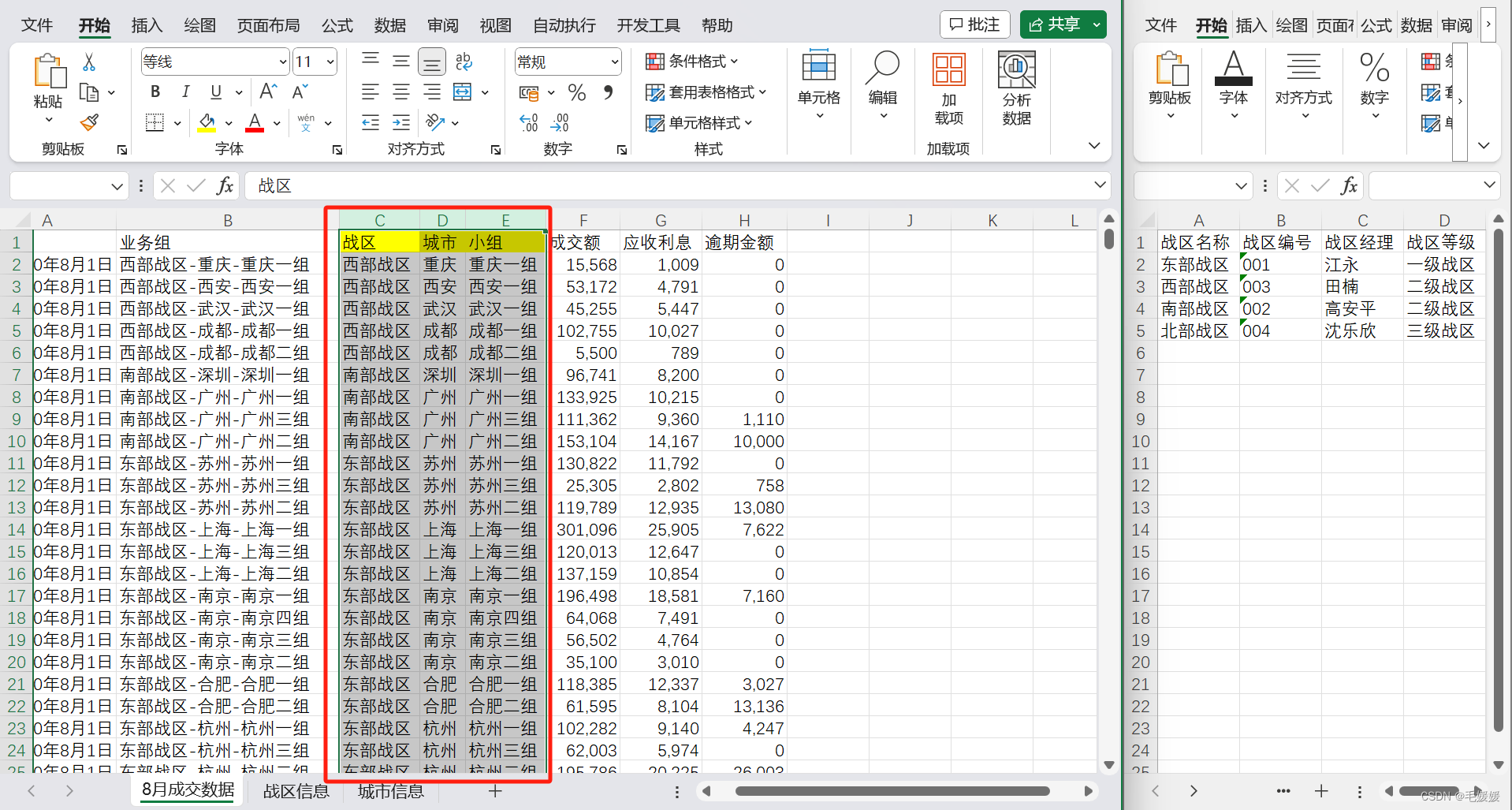This screenshot has width=1512, height=810.
Task: Click 数字 percent button in right window
Action: tap(1374, 85)
